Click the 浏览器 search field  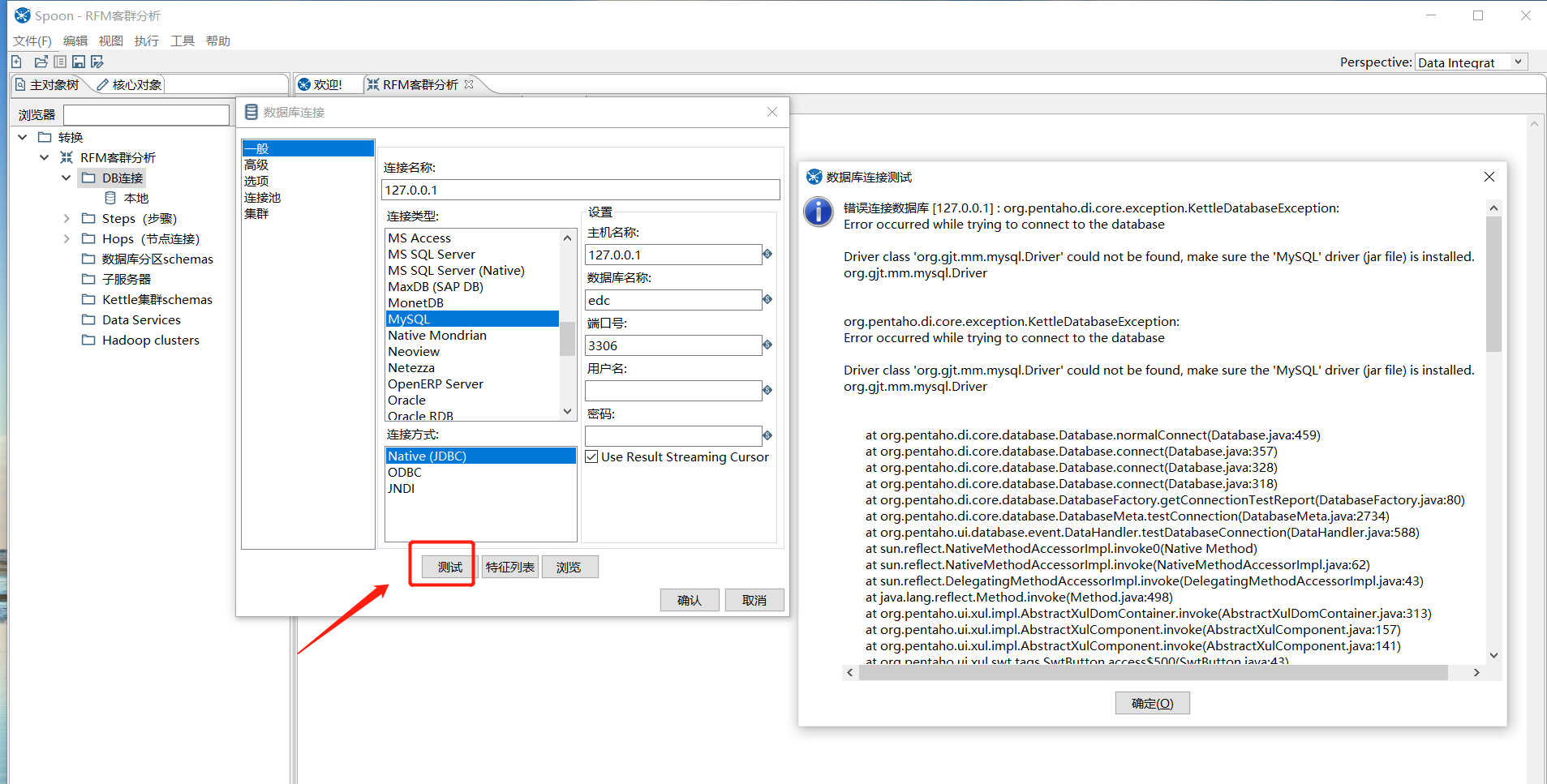[146, 115]
